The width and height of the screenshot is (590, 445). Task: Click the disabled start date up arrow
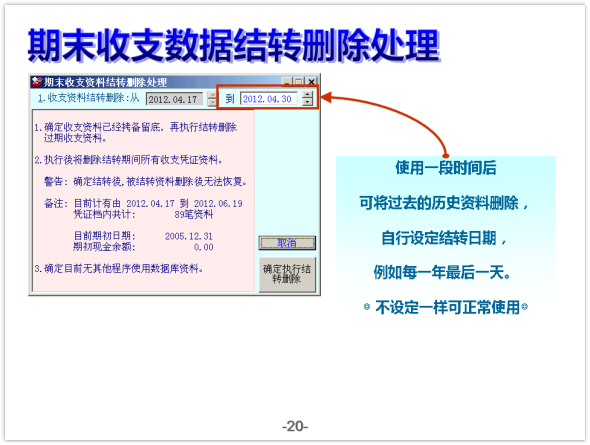[212, 95]
